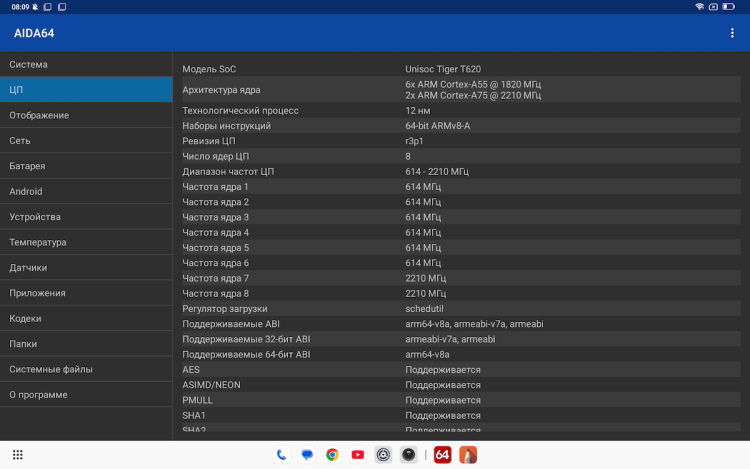Tap the Технологический процесс row
The image size is (750, 469).
click(461, 110)
